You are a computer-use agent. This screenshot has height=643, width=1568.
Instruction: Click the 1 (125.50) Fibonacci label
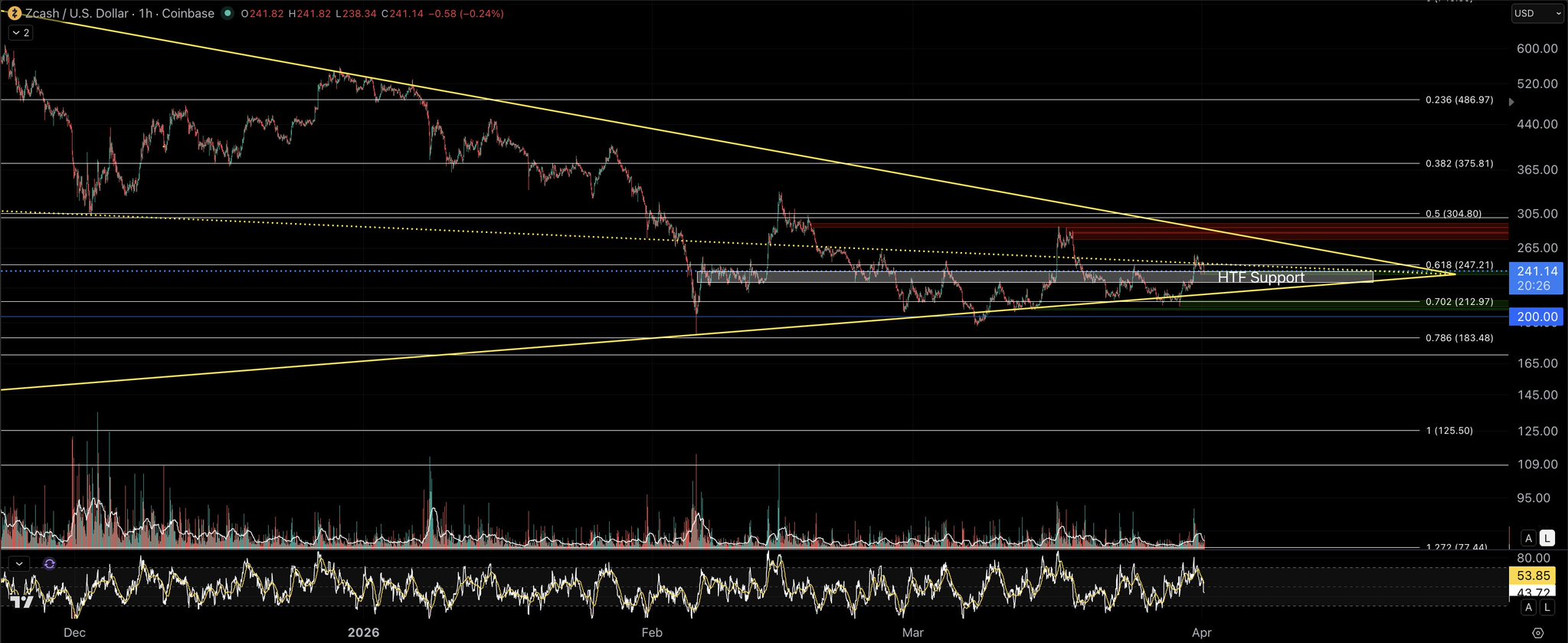coord(1449,431)
